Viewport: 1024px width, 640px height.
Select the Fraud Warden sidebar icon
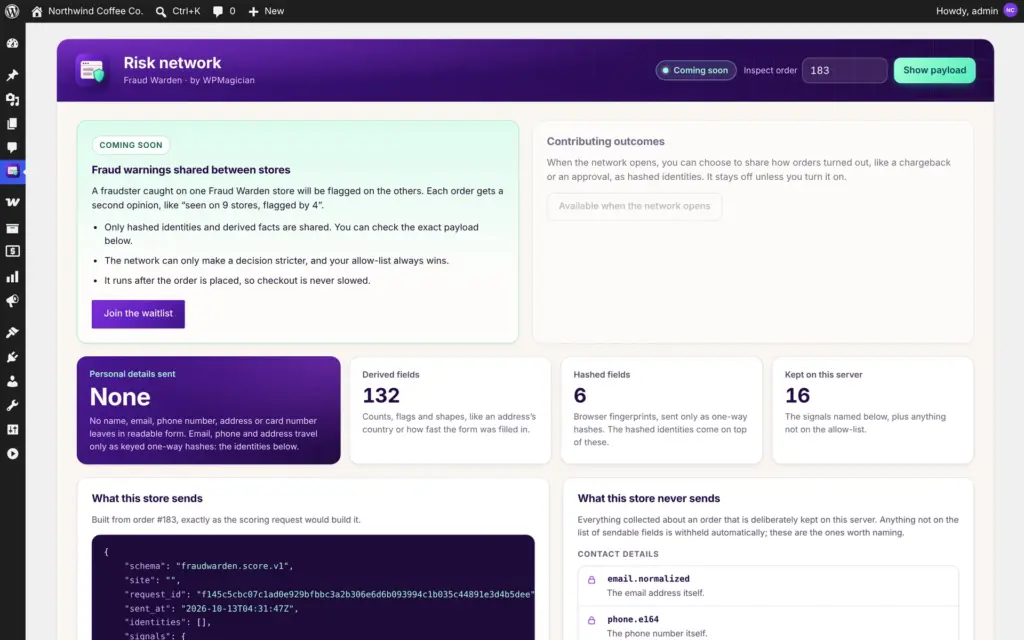point(12,172)
